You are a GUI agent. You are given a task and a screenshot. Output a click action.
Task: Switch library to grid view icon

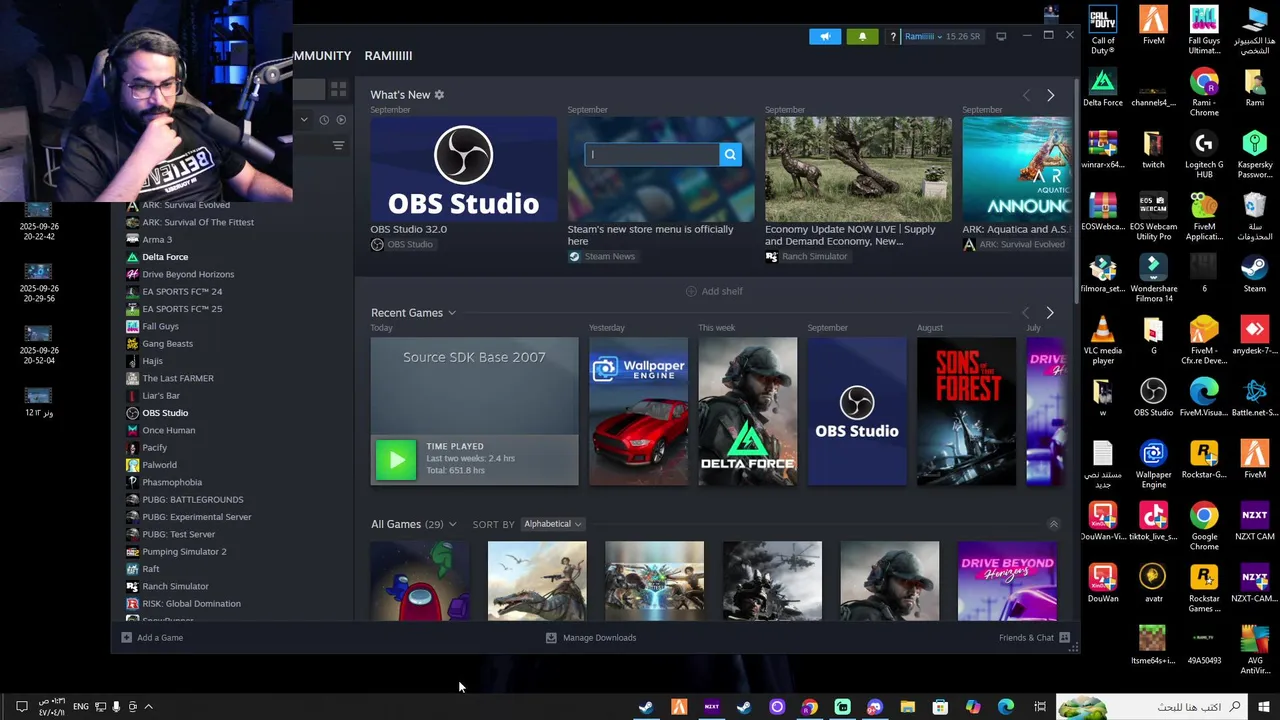(x=338, y=89)
